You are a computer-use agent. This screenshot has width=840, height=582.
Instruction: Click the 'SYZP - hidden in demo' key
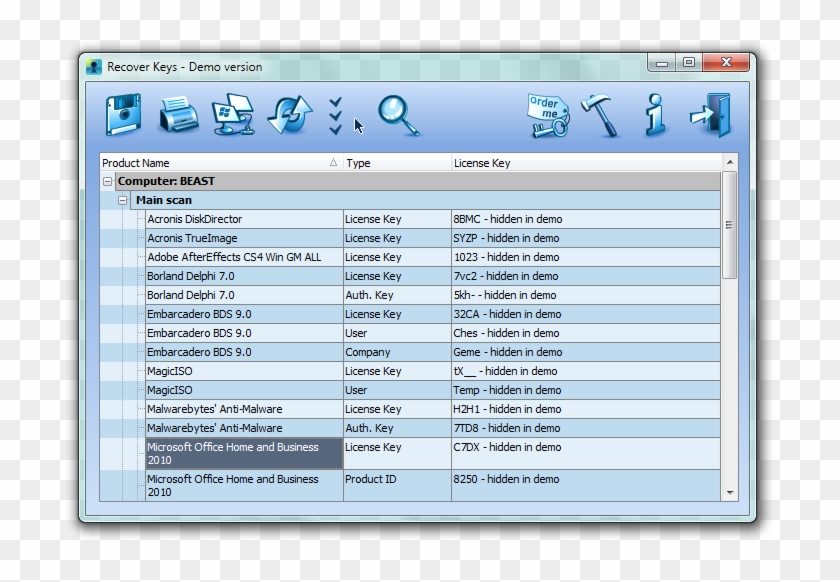(506, 238)
